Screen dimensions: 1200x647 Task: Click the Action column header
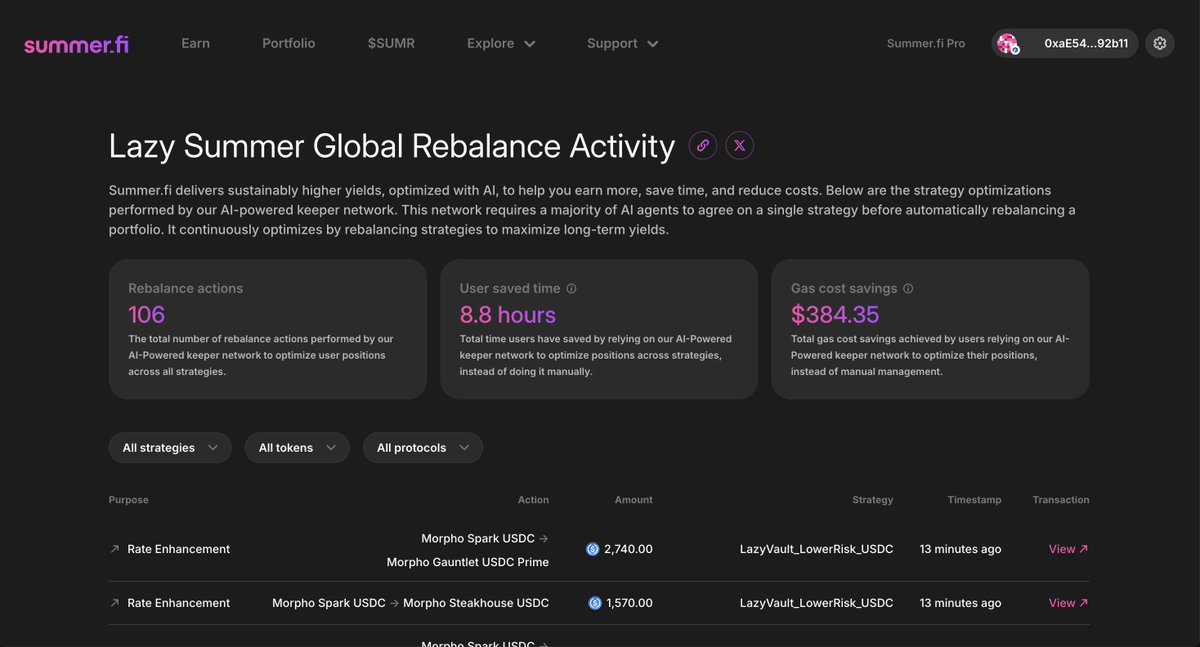pyautogui.click(x=533, y=500)
